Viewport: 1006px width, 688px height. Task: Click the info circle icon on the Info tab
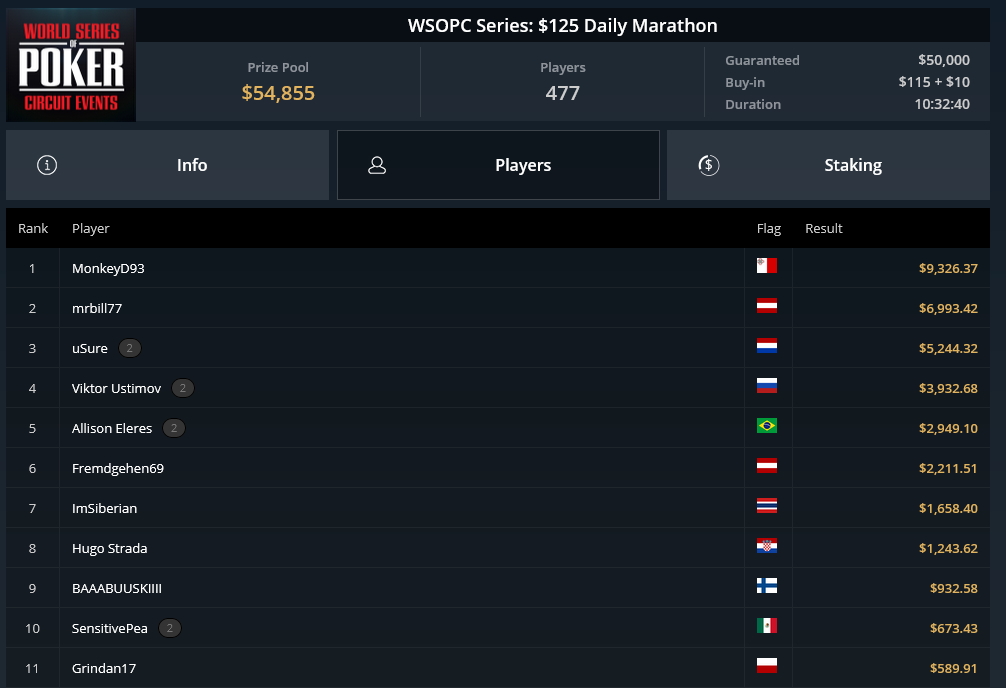tap(47, 165)
